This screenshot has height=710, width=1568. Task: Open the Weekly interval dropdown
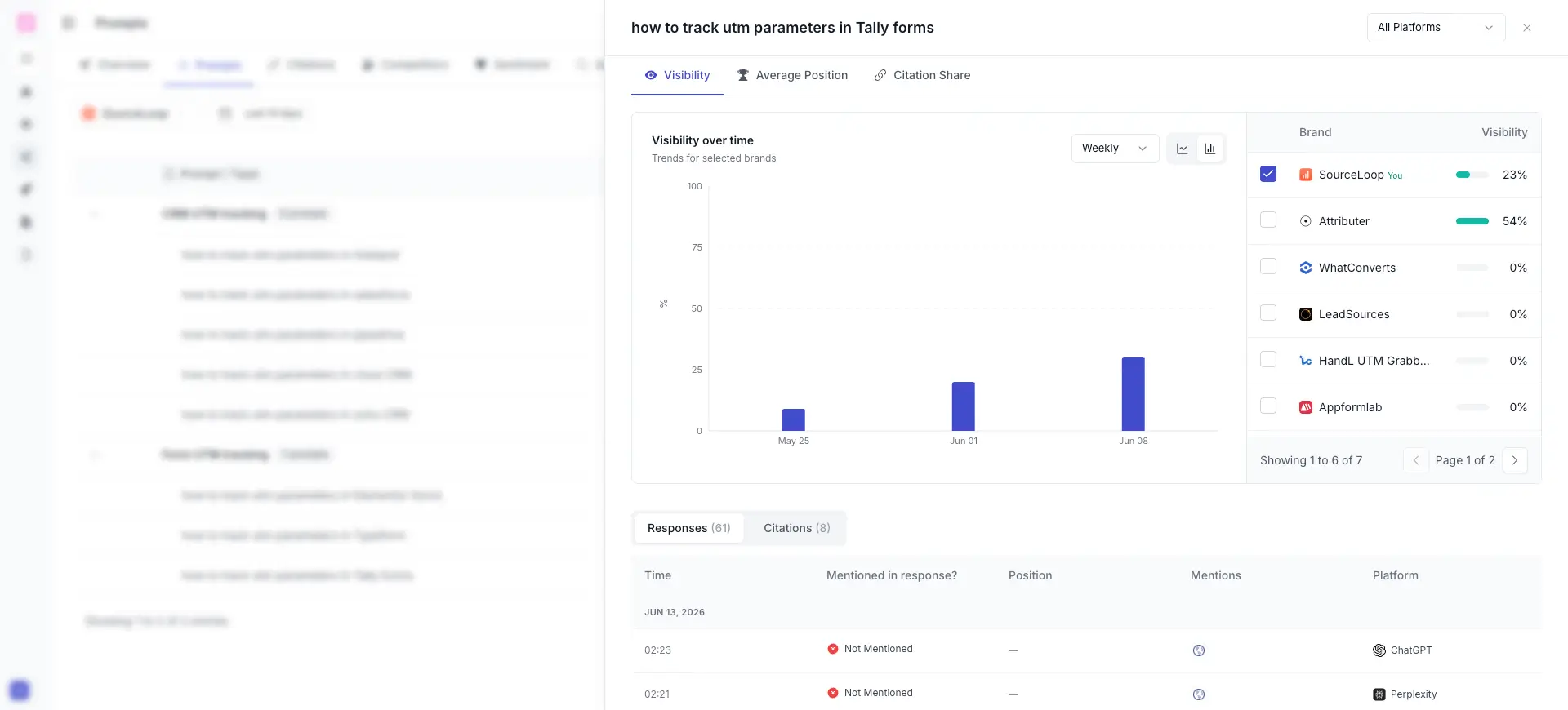coord(1115,149)
